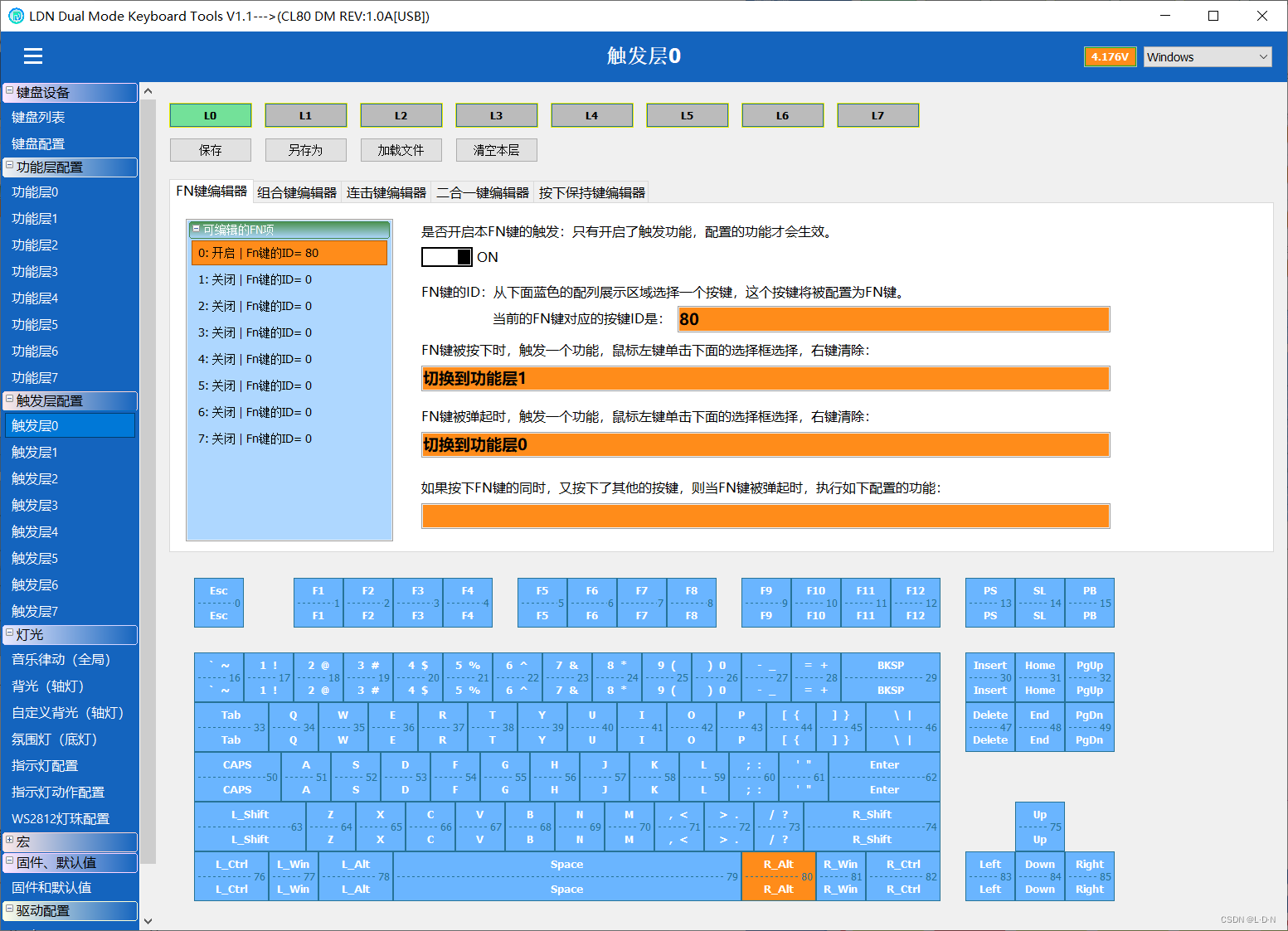Switch to 二合一键编辑器 tab

[483, 192]
